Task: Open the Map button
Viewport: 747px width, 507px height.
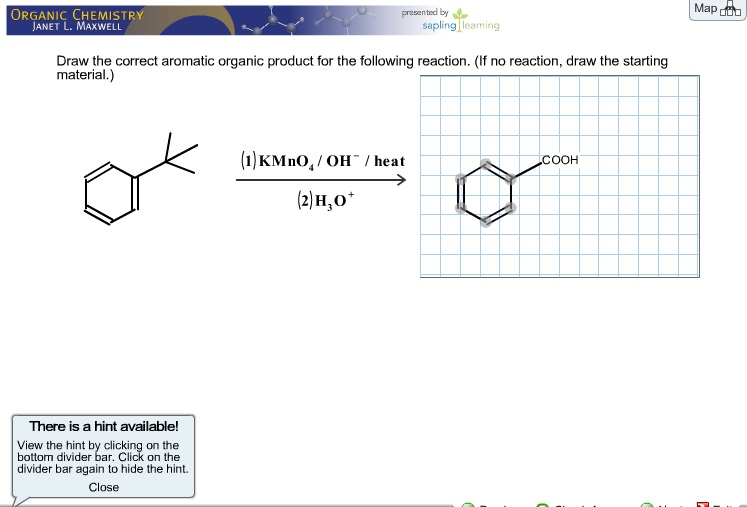Action: (717, 9)
